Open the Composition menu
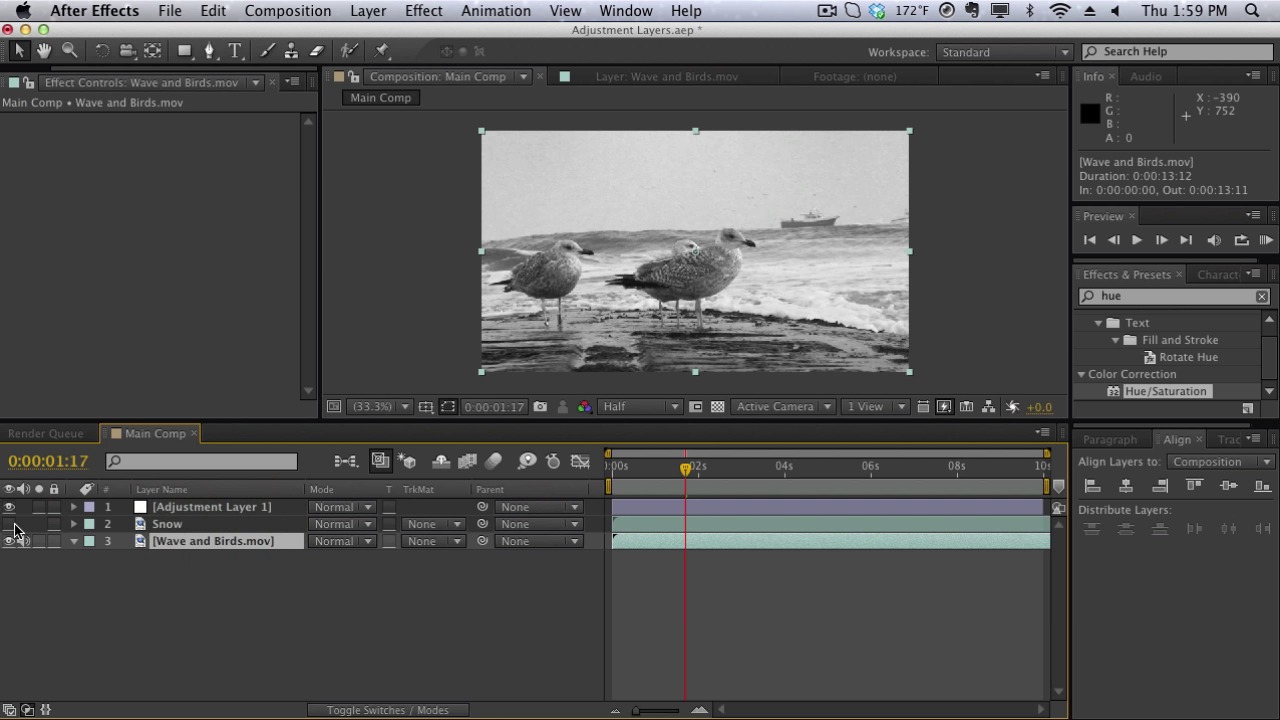Viewport: 1280px width, 720px height. click(x=287, y=11)
